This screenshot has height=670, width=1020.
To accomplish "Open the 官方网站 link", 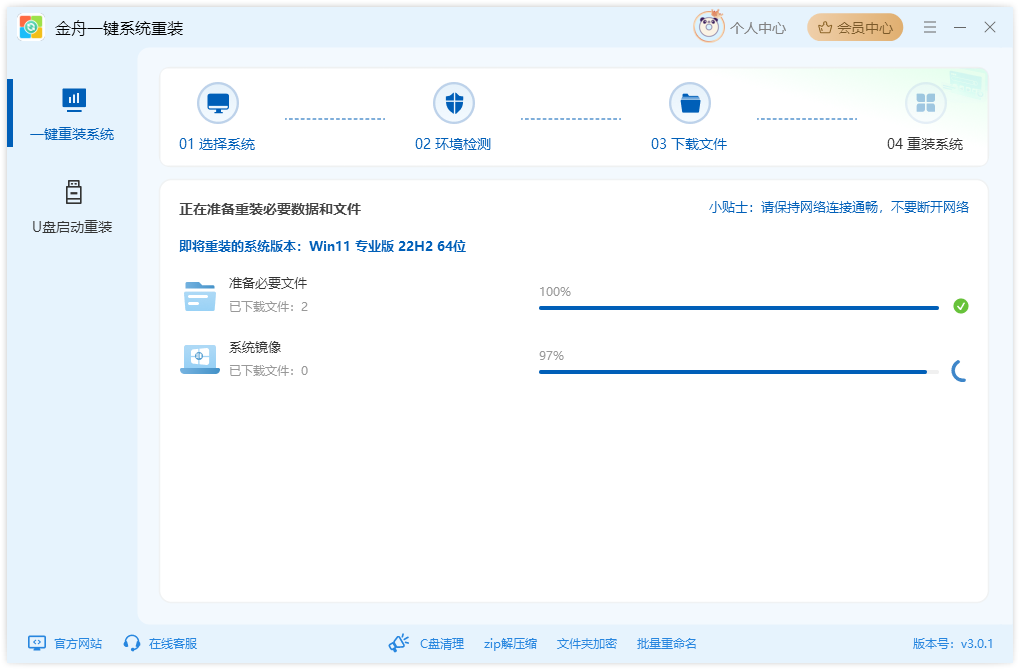I will (x=78, y=644).
